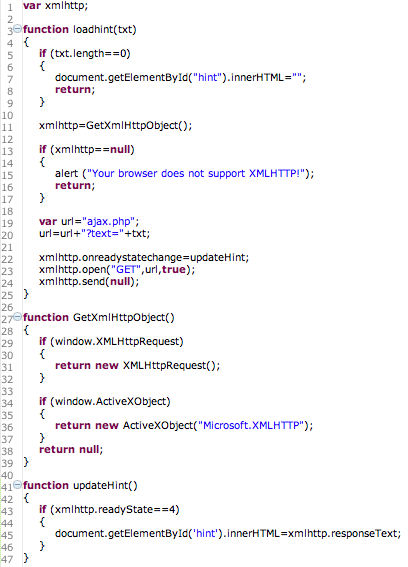
Task: Click the xmlhttp.readyState==4 condition
Action: click(115, 510)
